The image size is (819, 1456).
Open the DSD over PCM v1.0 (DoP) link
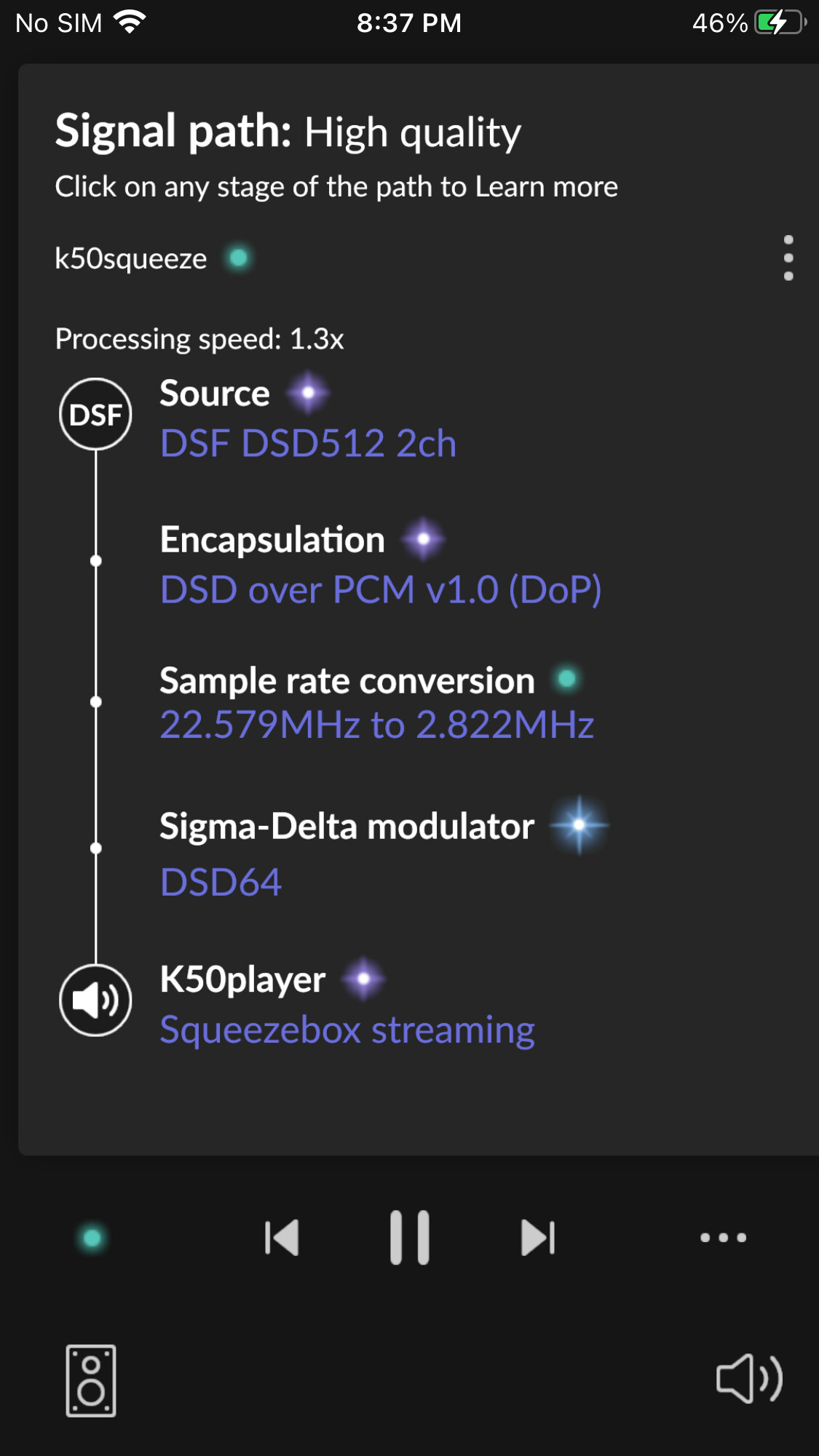380,589
